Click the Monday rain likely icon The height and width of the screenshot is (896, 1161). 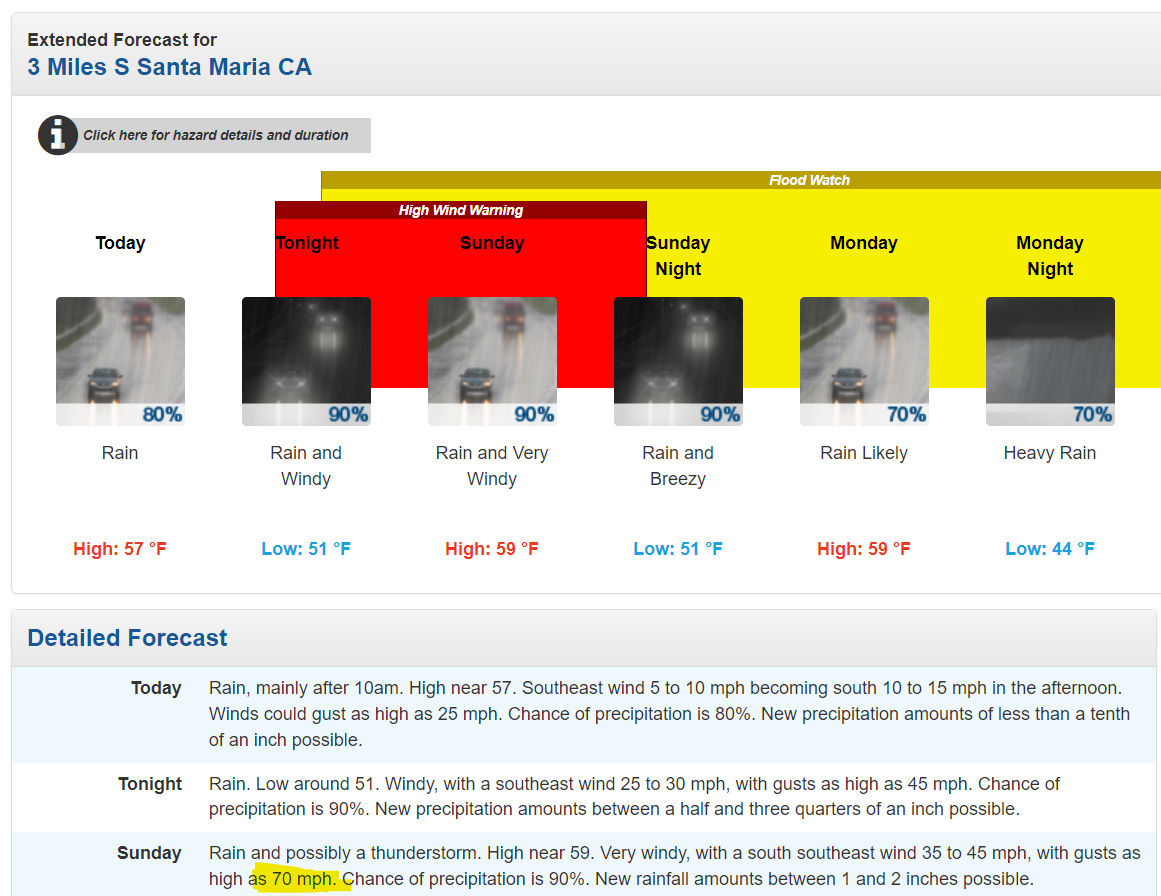point(864,361)
